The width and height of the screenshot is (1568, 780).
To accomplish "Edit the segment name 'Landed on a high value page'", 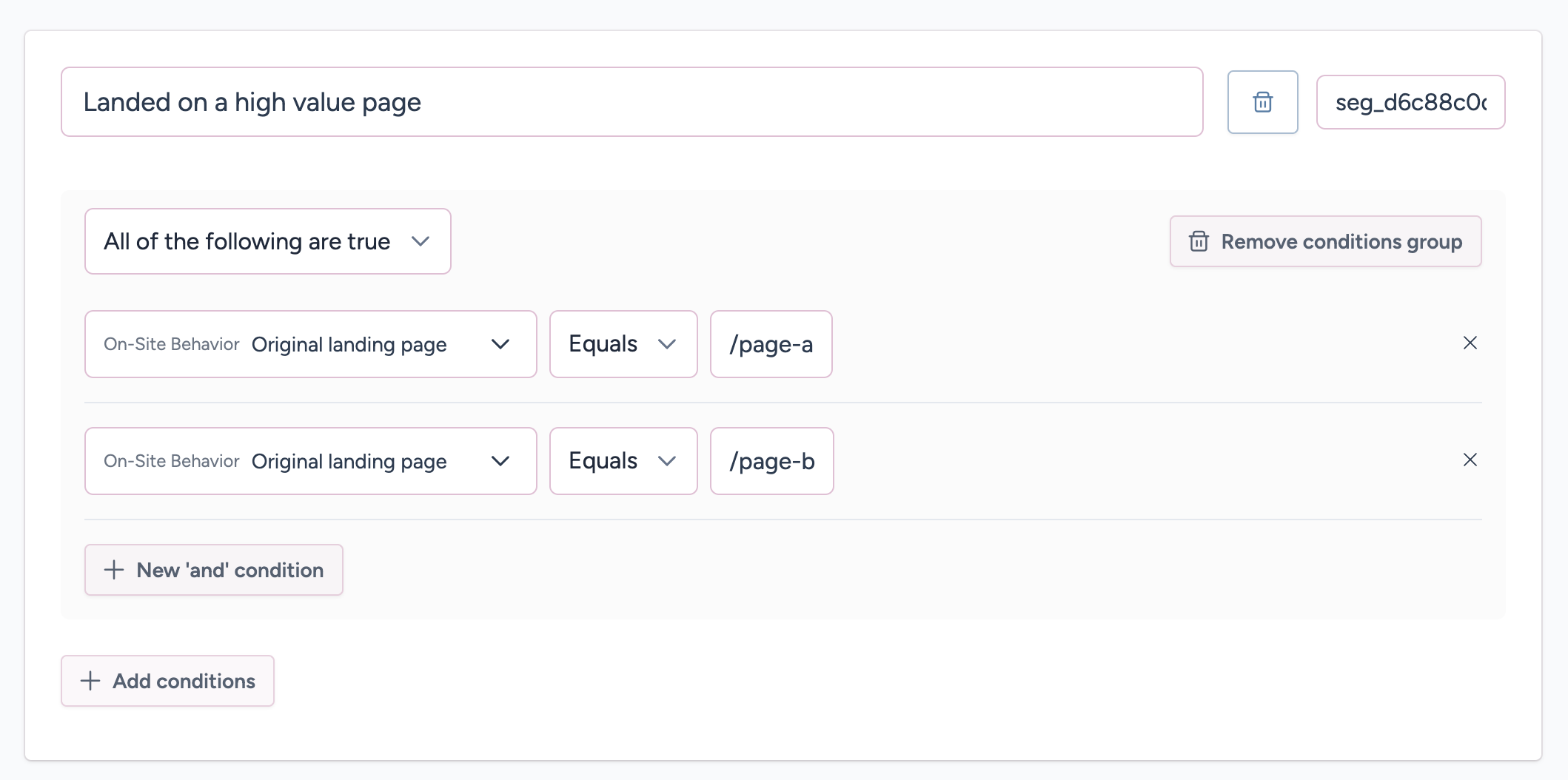I will 631,102.
